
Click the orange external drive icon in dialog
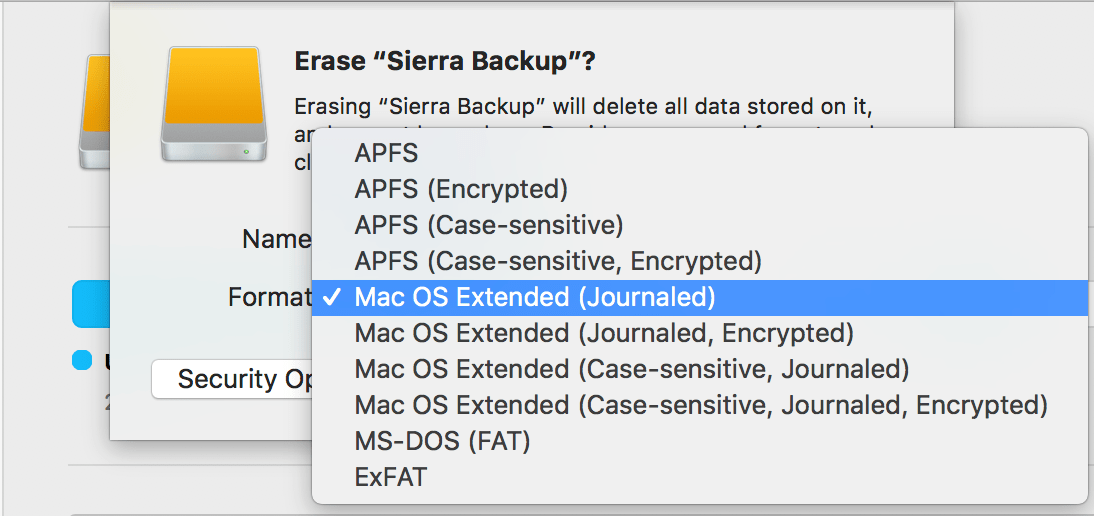point(213,104)
